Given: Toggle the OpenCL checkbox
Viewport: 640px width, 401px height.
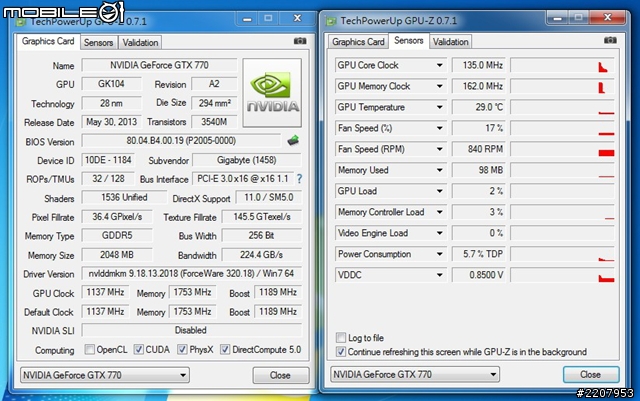Looking at the screenshot, I should pos(89,350).
